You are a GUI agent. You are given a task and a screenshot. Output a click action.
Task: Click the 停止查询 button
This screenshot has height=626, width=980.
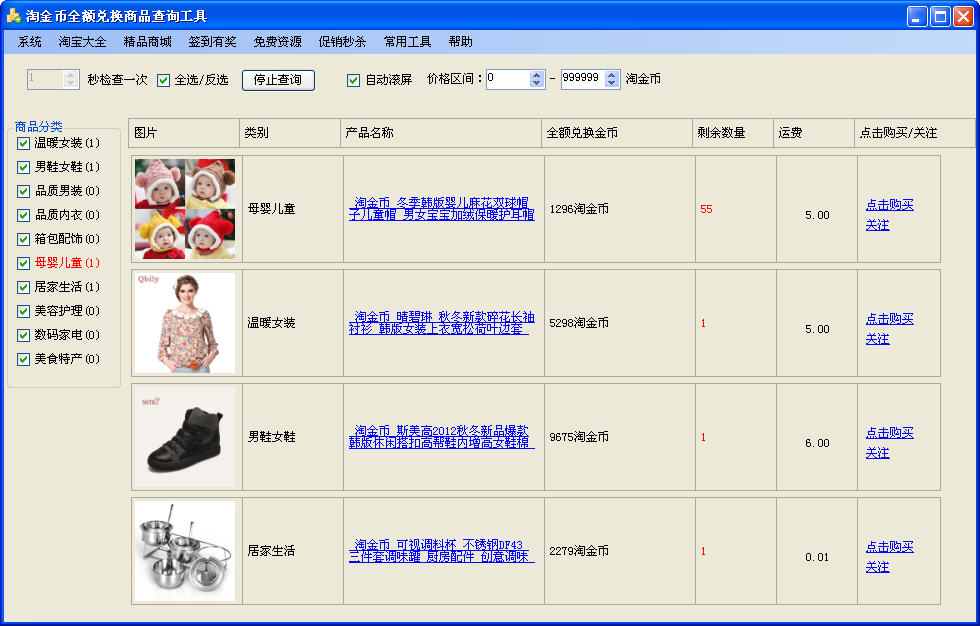(x=278, y=80)
